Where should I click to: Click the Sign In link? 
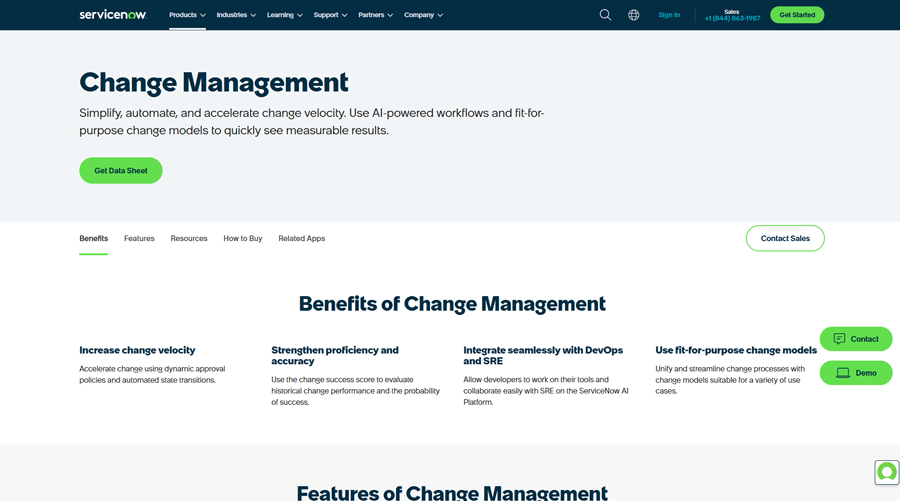(669, 15)
